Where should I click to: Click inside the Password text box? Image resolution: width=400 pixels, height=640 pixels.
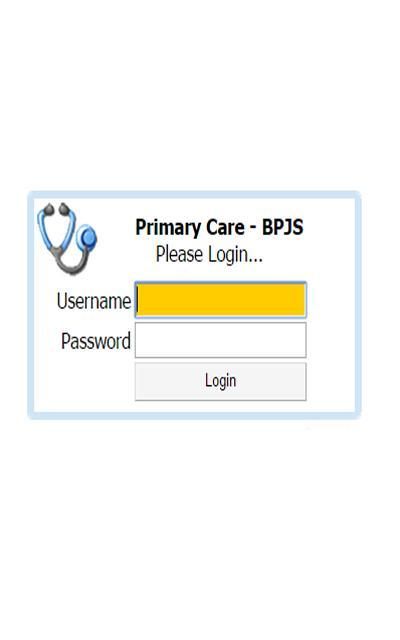[x=220, y=340]
